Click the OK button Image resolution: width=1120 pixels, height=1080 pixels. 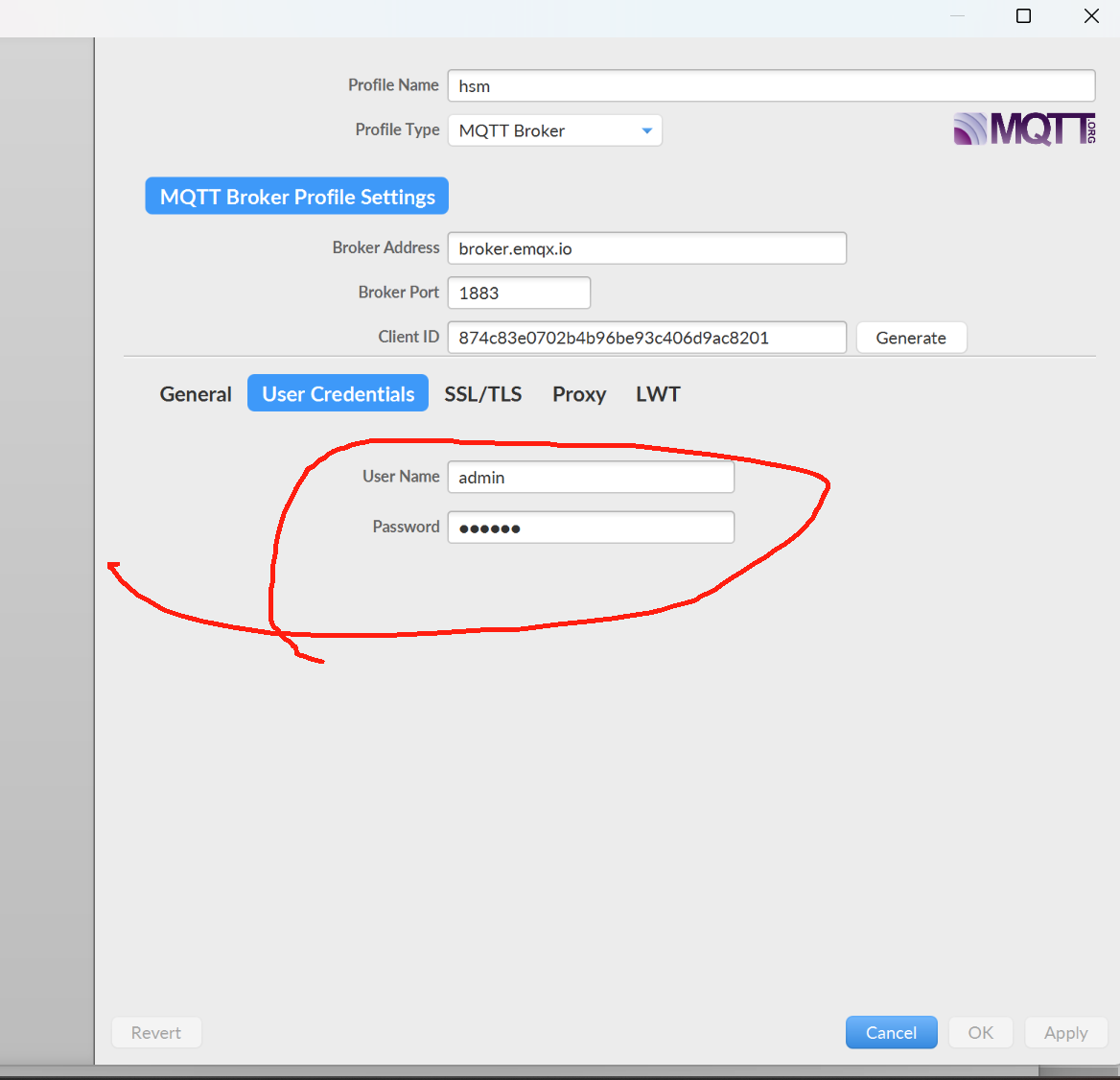pyautogui.click(x=981, y=1033)
